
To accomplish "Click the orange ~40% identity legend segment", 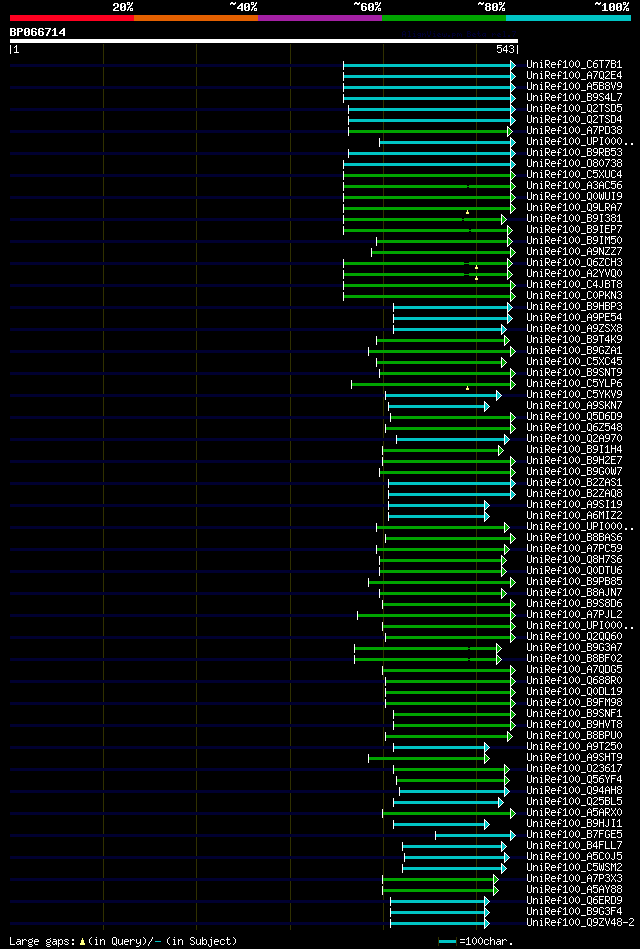I will pyautogui.click(x=196, y=18).
